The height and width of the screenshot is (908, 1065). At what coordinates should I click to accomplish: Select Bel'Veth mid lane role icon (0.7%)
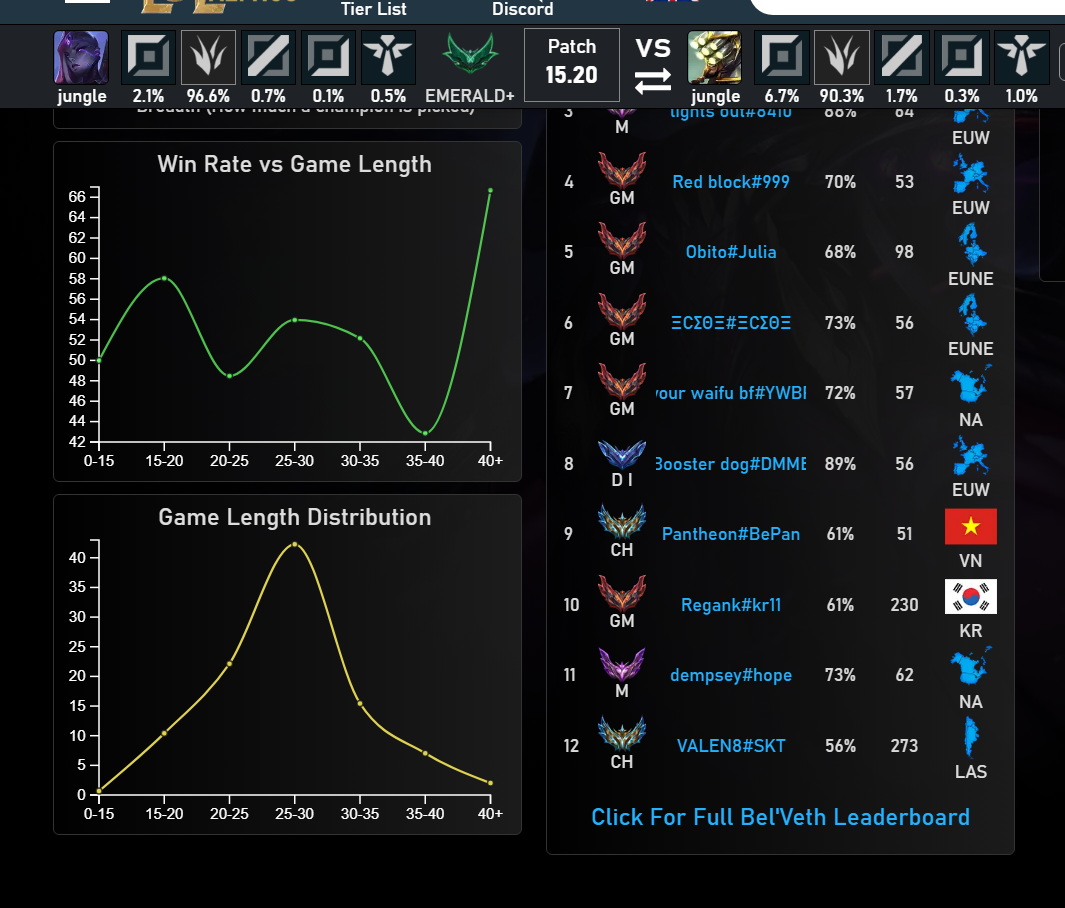pyautogui.click(x=268, y=57)
